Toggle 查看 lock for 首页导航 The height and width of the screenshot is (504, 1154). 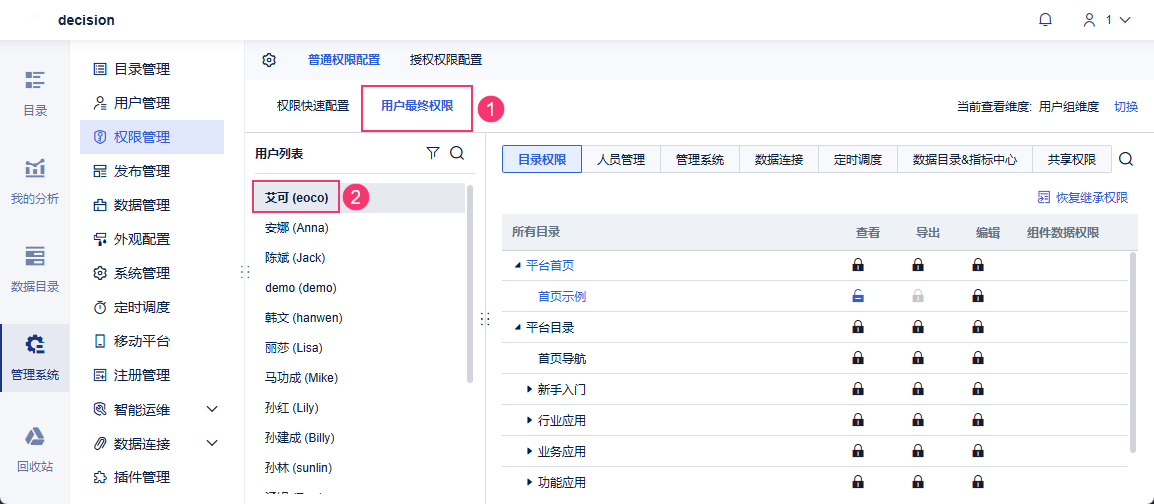click(x=858, y=358)
